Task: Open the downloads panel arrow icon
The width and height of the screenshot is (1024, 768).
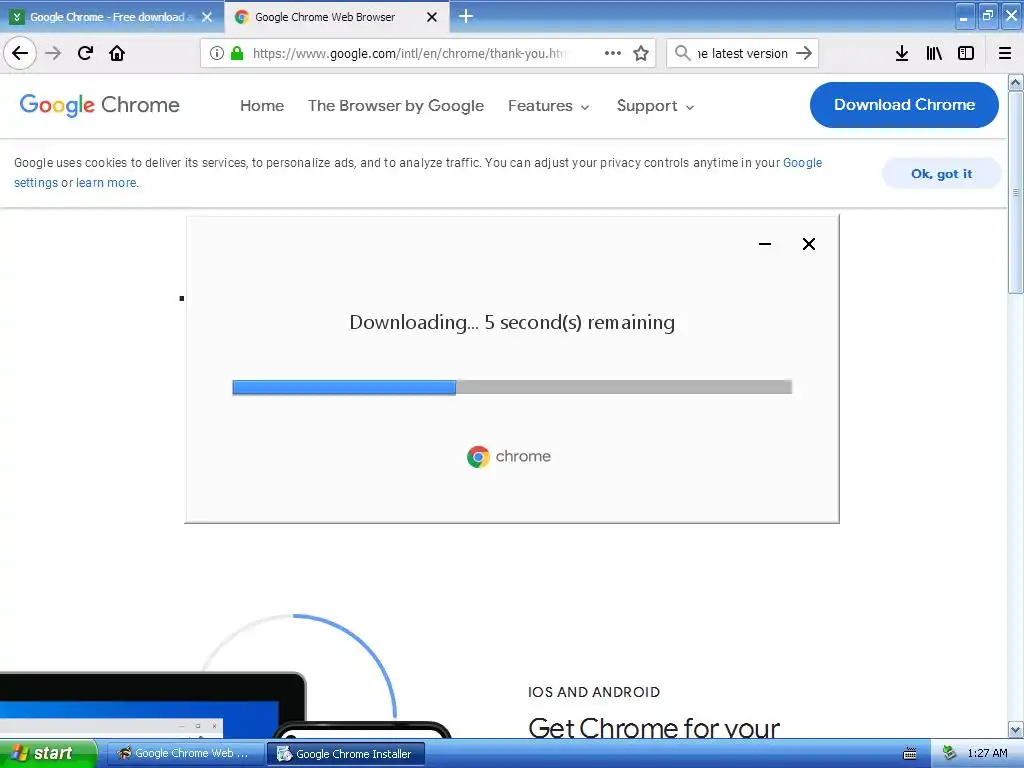Action: [902, 53]
